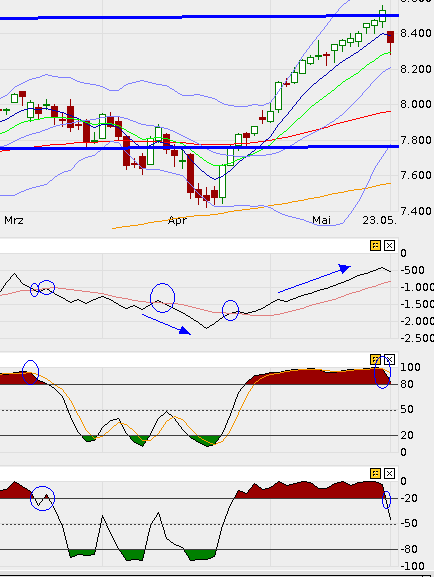Click the 80 overbought level label
This screenshot has width=434, height=577.
click(407, 384)
